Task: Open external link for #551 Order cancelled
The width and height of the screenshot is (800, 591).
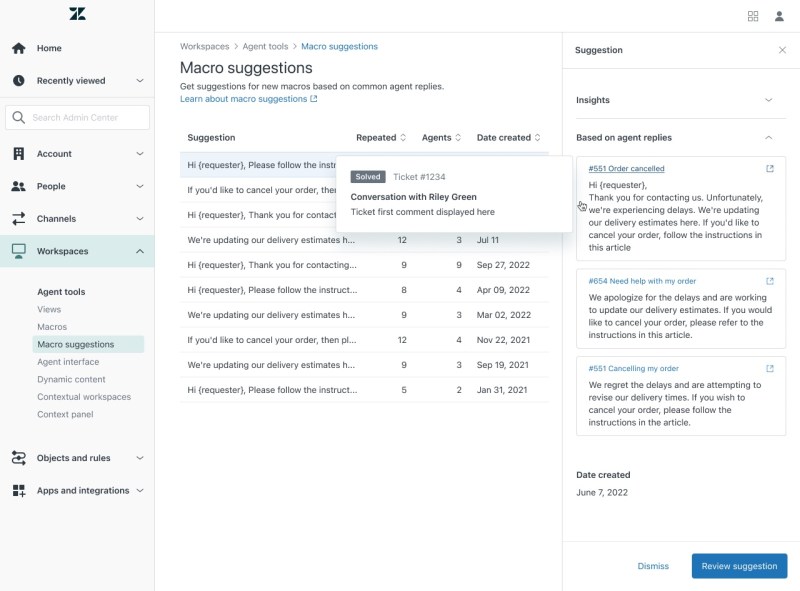Action: pyautogui.click(x=769, y=169)
